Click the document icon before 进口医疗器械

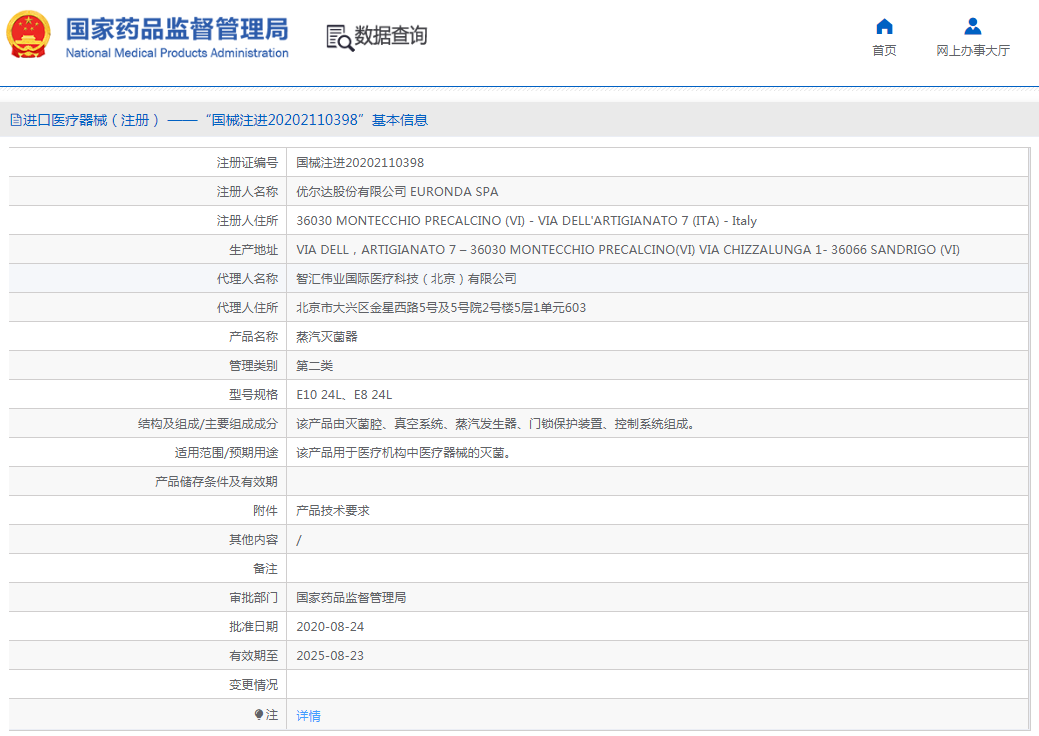15,120
